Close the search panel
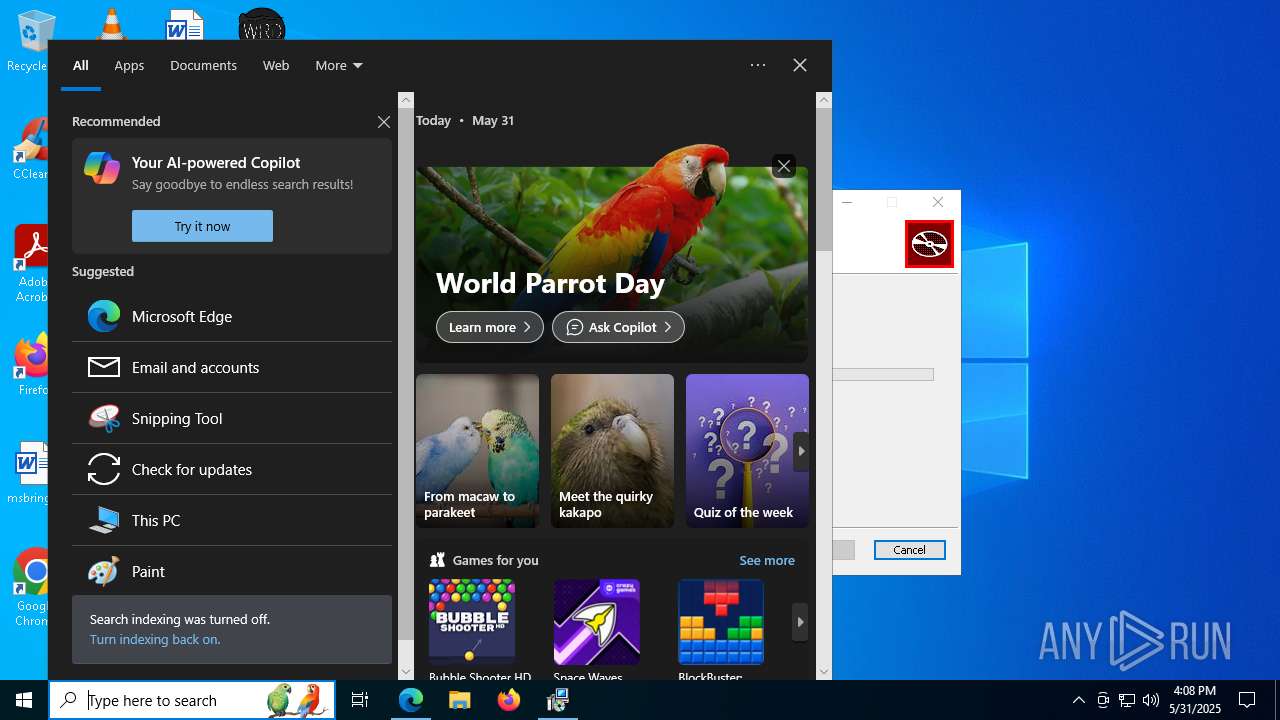1280x720 pixels. [800, 65]
